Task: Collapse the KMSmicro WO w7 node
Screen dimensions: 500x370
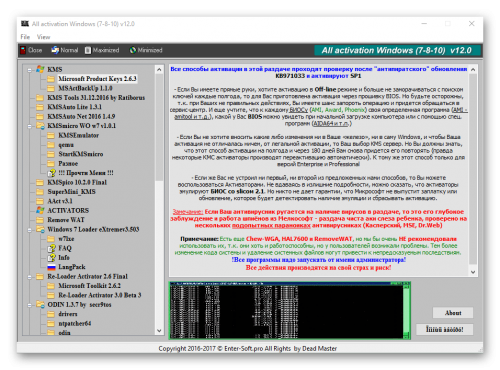Action: click(30, 126)
